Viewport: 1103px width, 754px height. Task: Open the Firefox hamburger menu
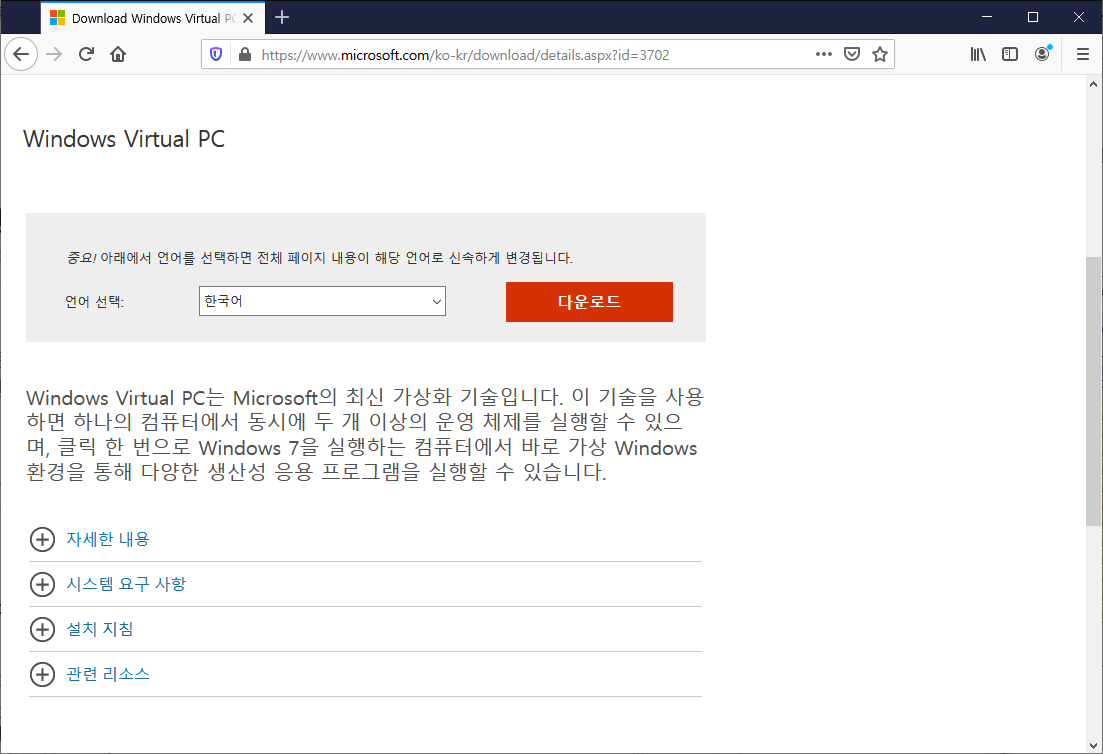1083,54
